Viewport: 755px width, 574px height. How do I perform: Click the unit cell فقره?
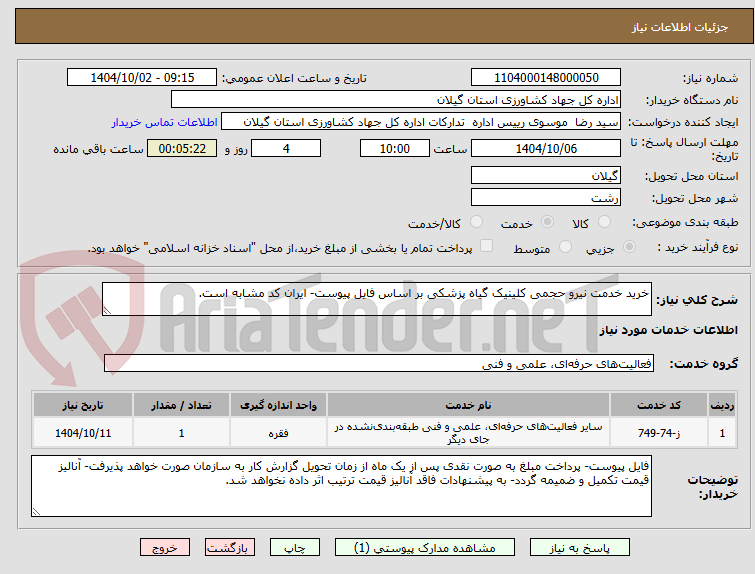pyautogui.click(x=278, y=433)
